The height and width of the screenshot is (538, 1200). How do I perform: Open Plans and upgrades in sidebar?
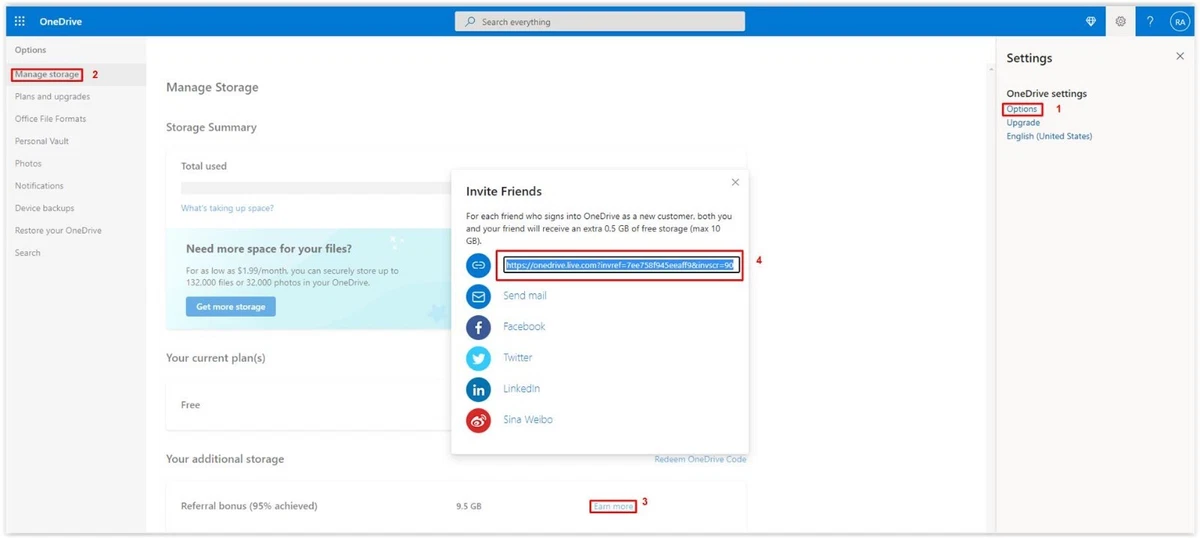[52, 97]
